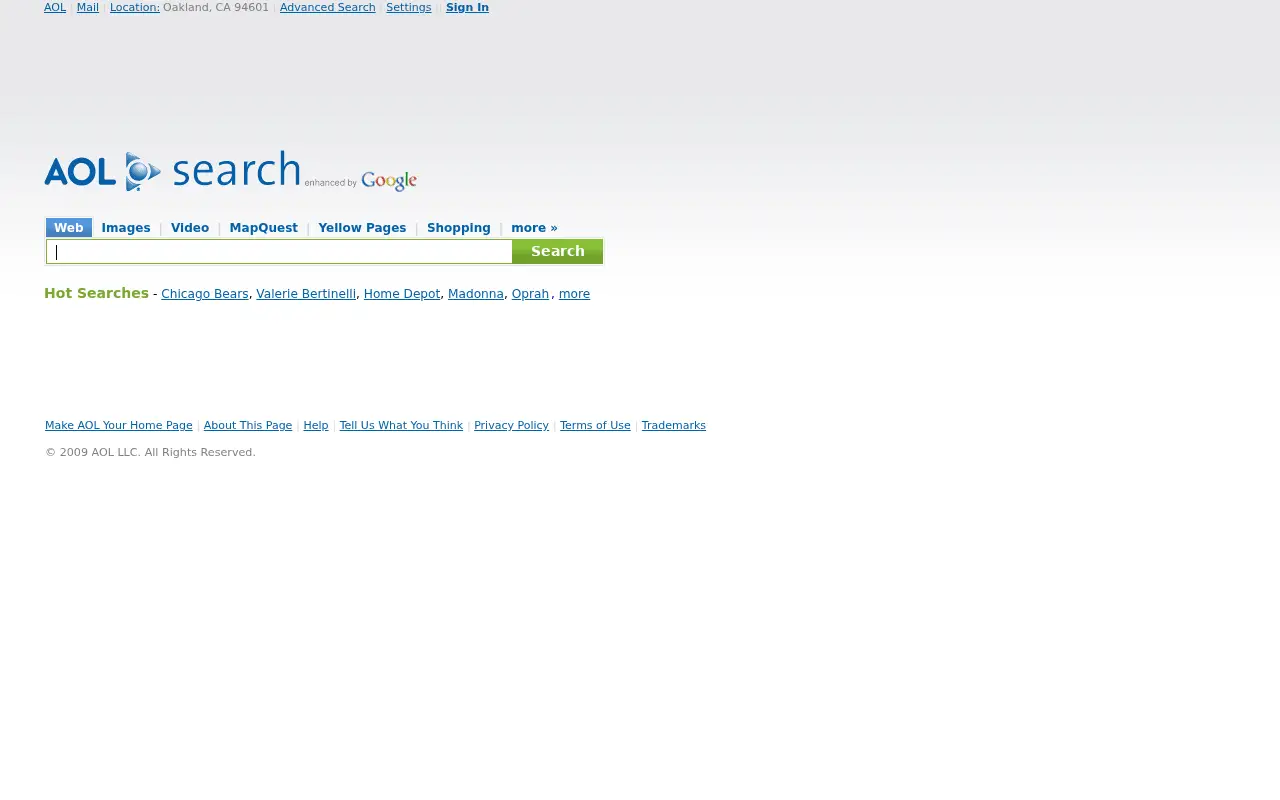Switch to the Video tab
The image size is (1280, 800).
pyautogui.click(x=190, y=228)
